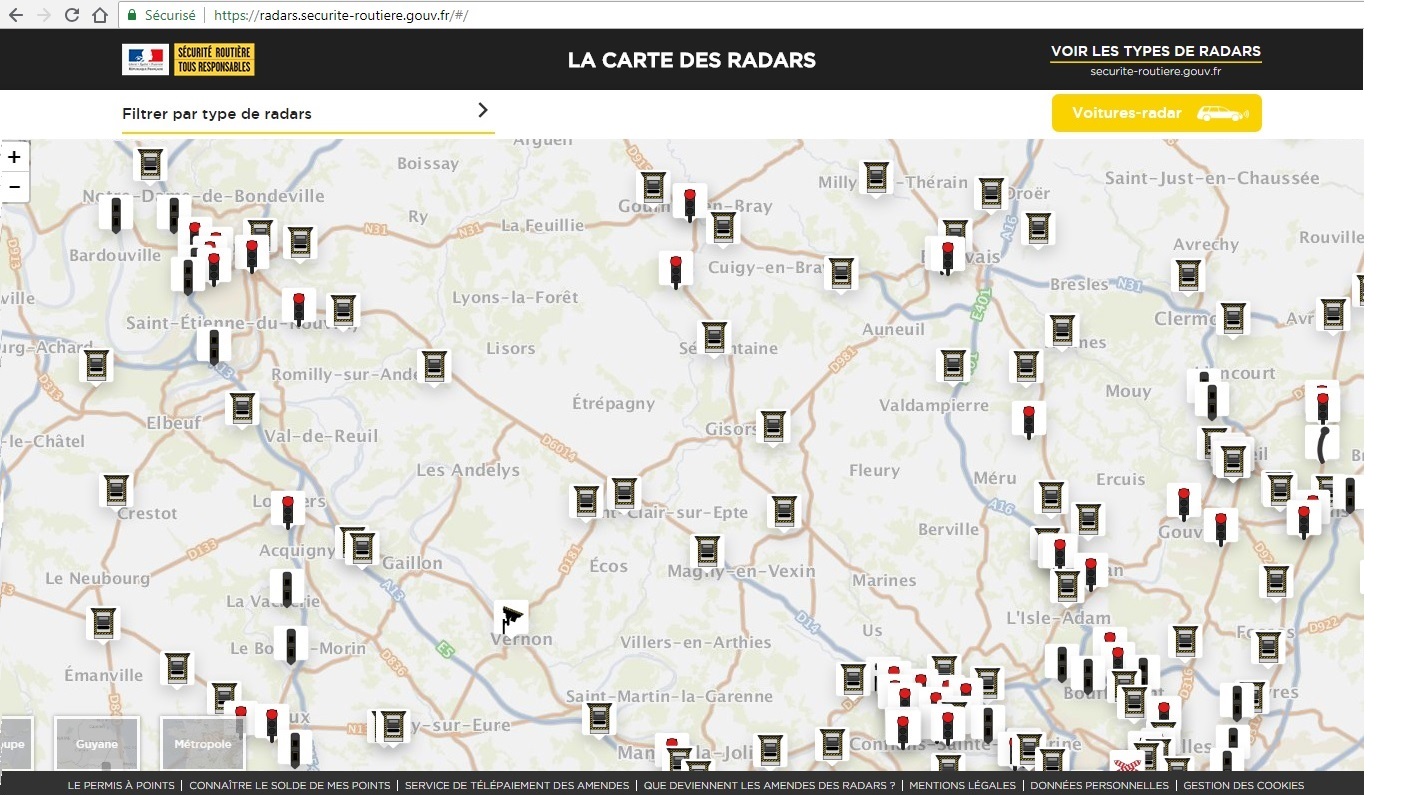Zoom in the map with plus button
The height and width of the screenshot is (795, 1428).
pyautogui.click(x=14, y=157)
